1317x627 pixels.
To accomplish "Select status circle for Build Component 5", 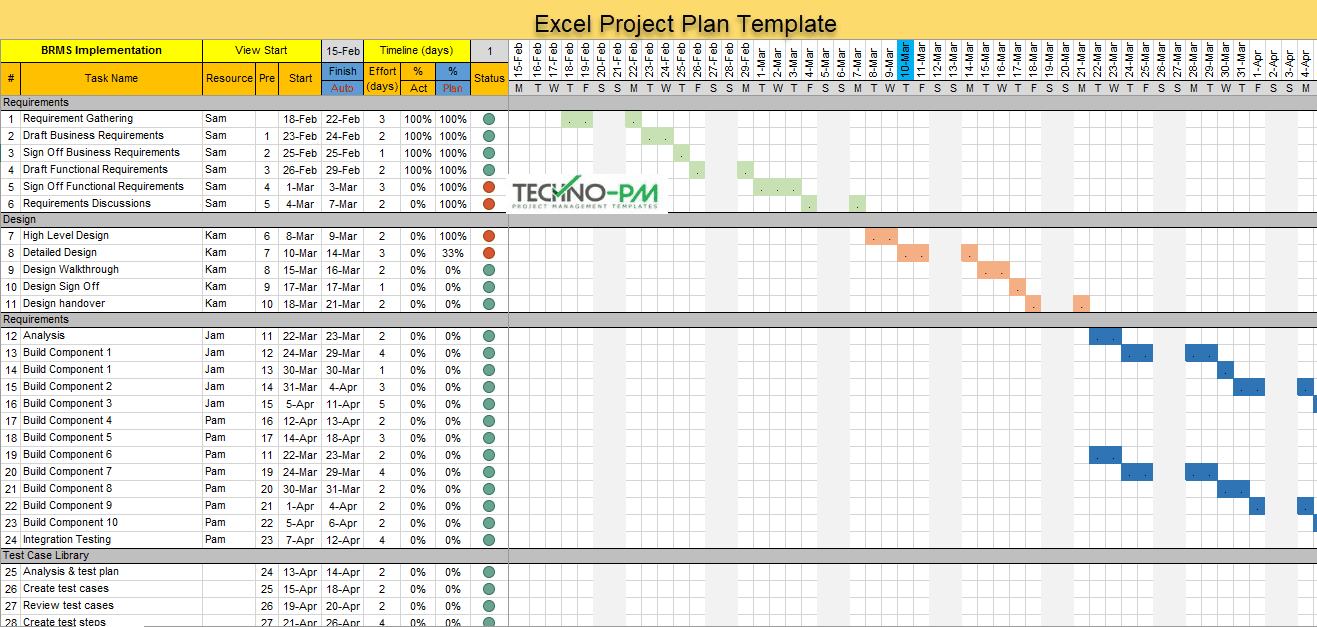I will tap(489, 438).
